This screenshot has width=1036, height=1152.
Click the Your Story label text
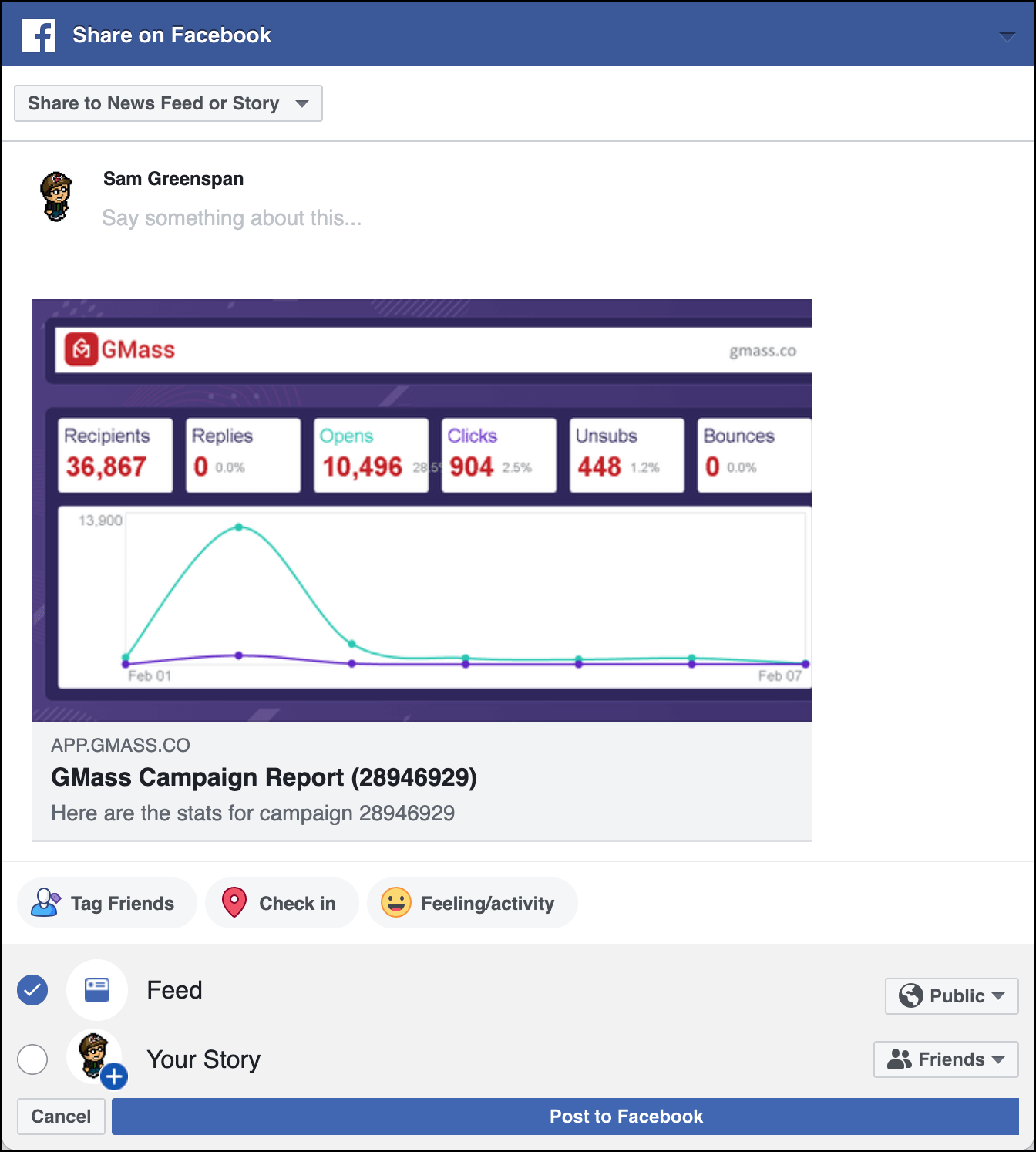[x=203, y=1059]
